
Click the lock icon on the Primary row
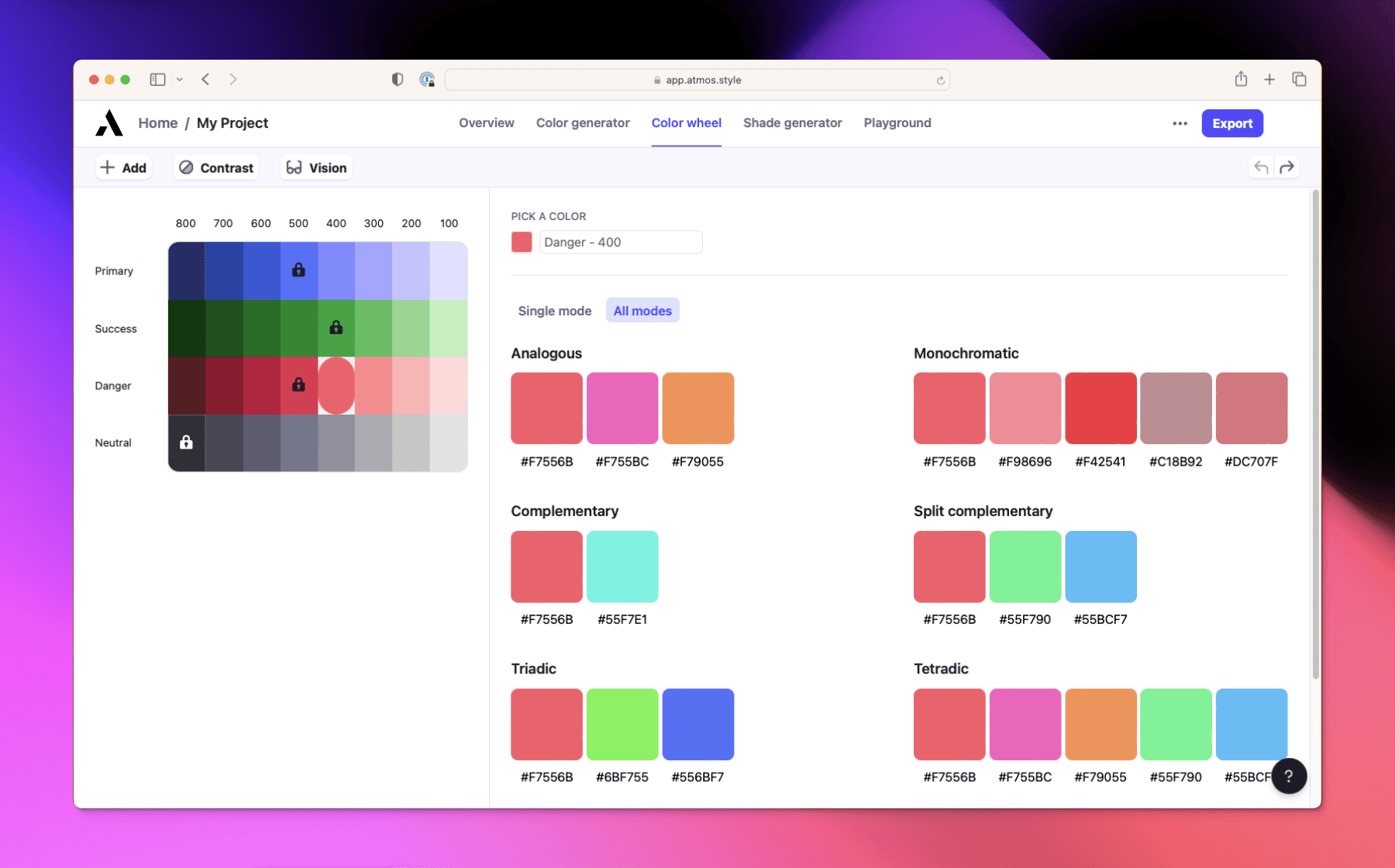coord(298,270)
